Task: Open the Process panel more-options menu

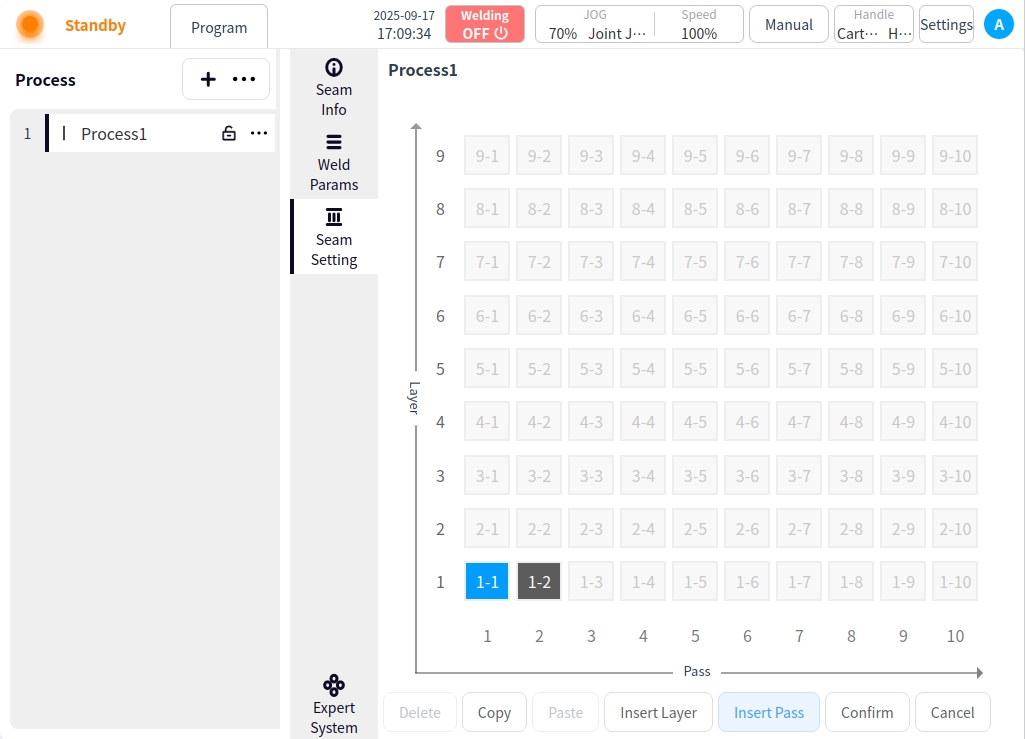Action: tap(244, 79)
